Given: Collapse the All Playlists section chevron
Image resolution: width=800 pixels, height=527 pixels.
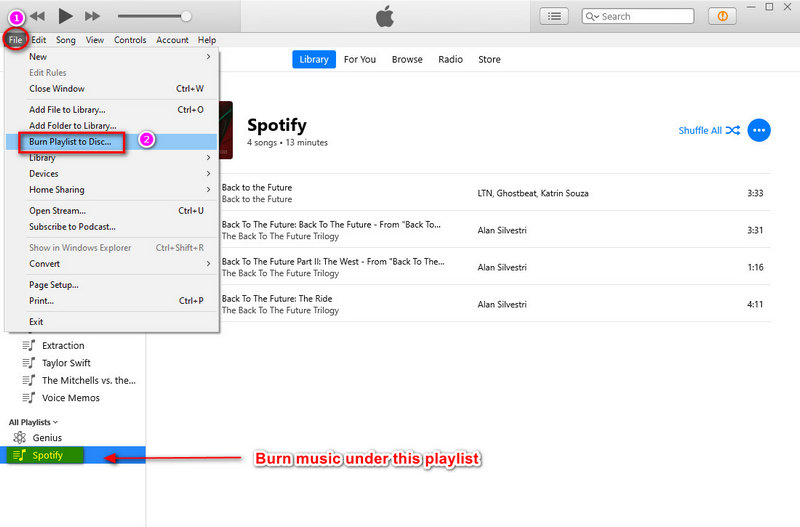Looking at the screenshot, I should pos(55,422).
